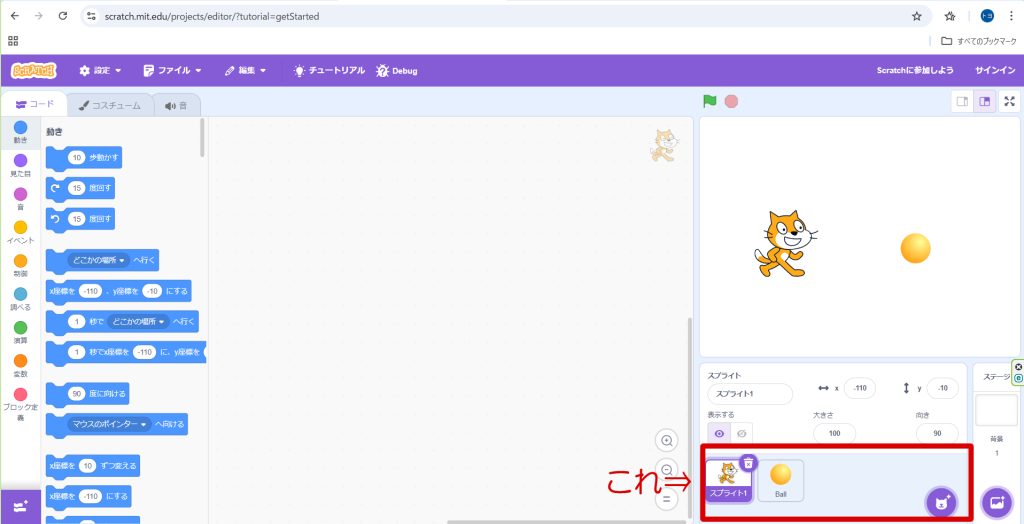This screenshot has height=524, width=1024.
Task: Click the サインイン link
Action: point(995,71)
